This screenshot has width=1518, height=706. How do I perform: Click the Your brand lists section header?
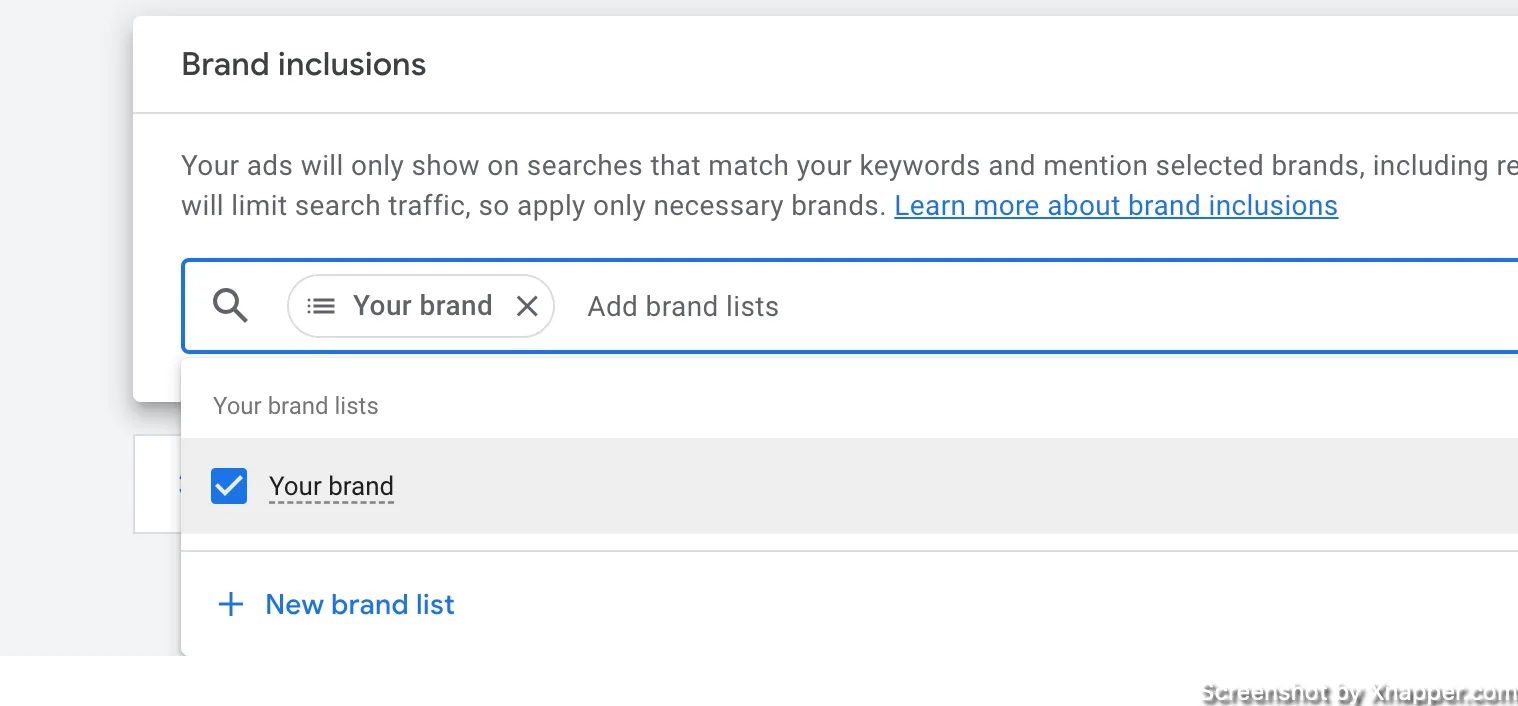[x=296, y=406]
